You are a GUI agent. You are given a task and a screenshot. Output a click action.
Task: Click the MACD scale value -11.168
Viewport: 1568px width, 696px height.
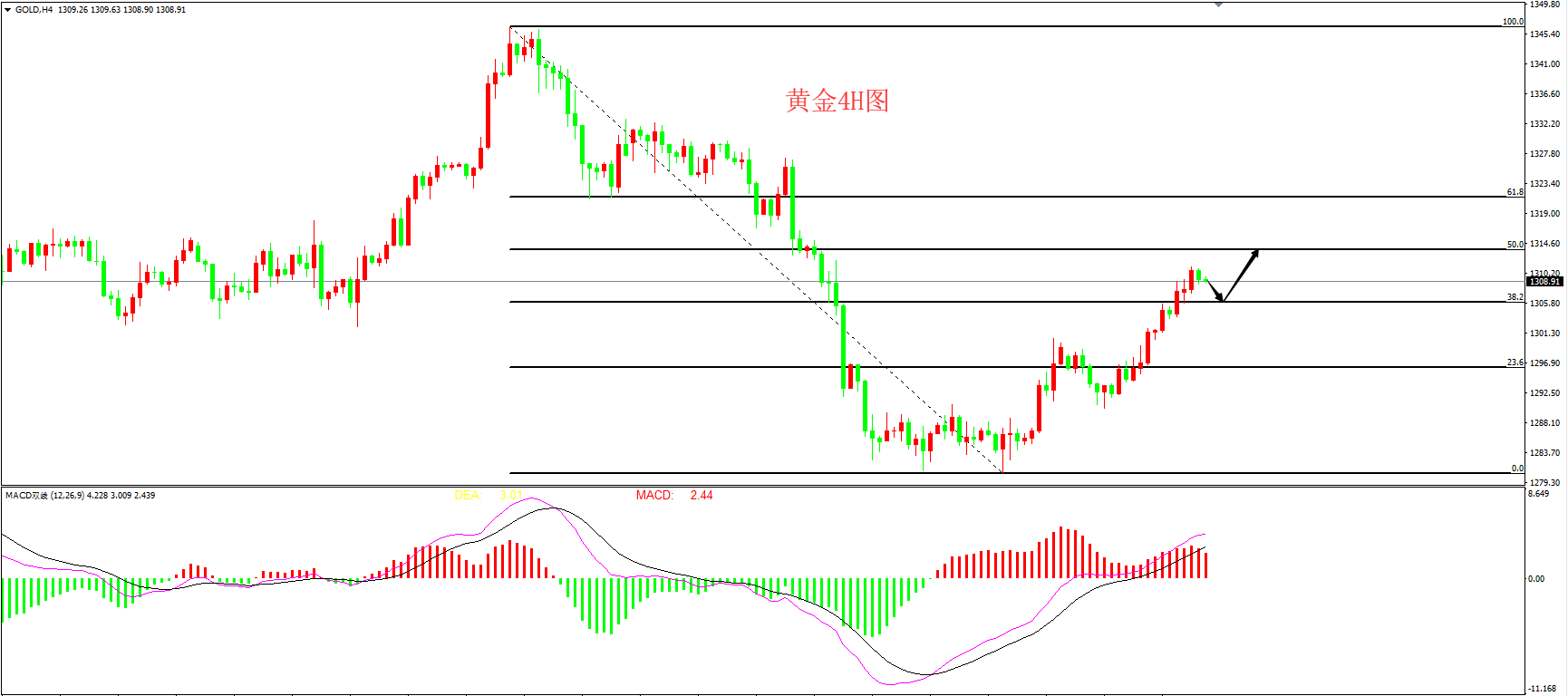pos(1542,689)
